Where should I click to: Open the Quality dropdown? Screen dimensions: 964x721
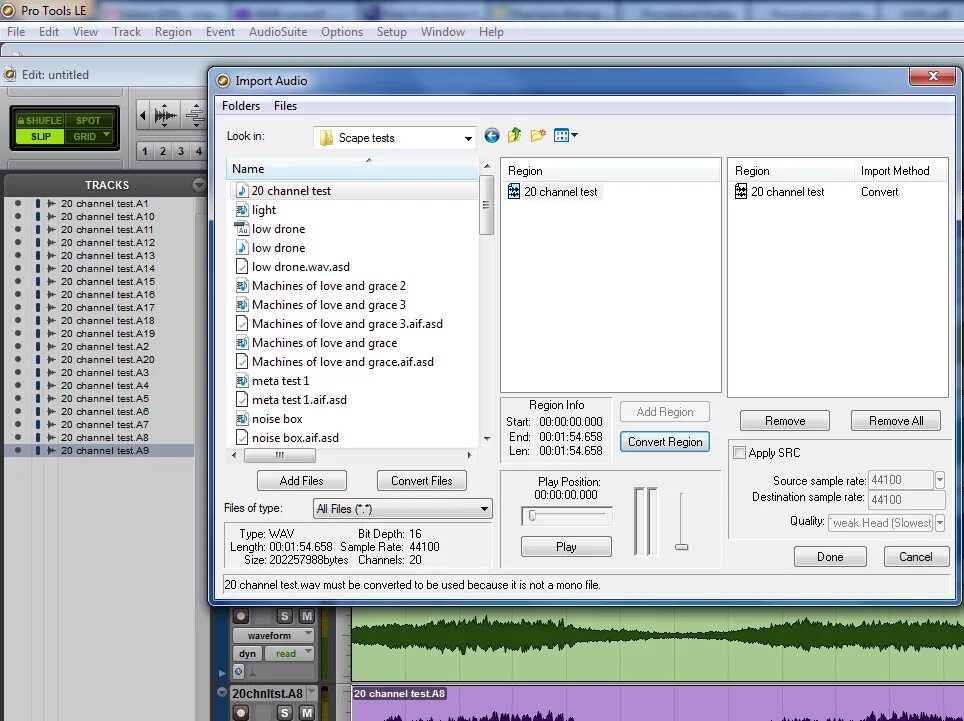tap(940, 522)
